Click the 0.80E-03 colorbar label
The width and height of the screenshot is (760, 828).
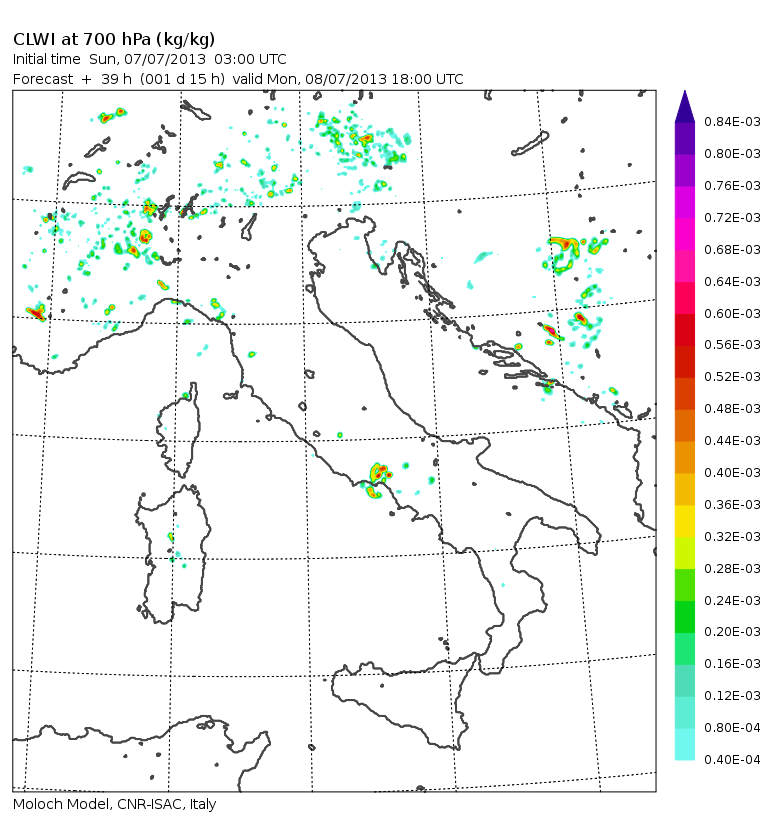(732, 154)
